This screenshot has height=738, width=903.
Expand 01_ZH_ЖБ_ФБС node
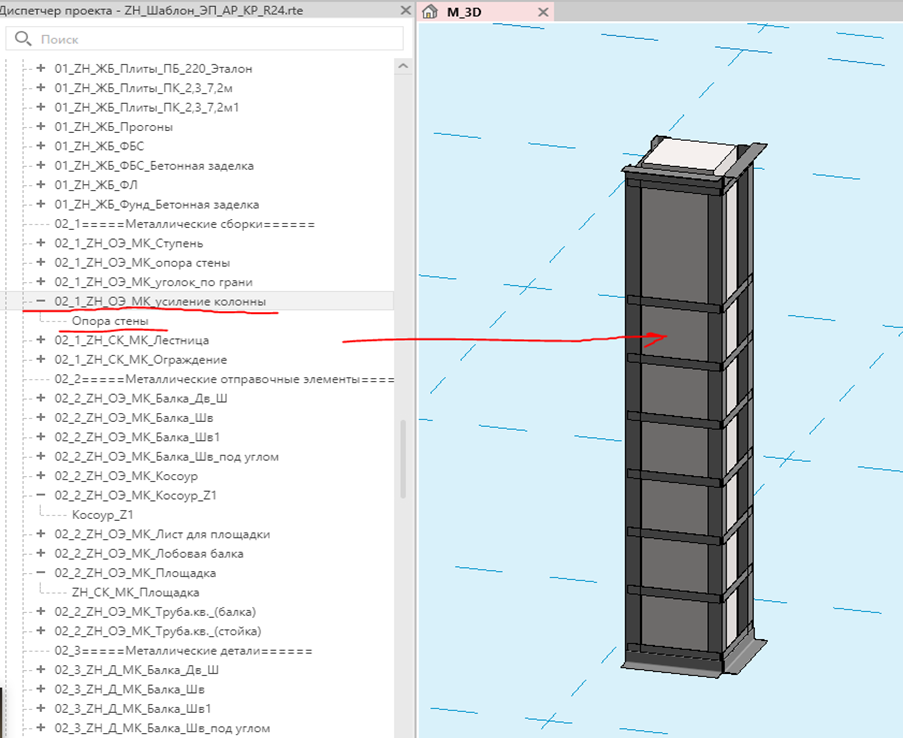pos(41,146)
